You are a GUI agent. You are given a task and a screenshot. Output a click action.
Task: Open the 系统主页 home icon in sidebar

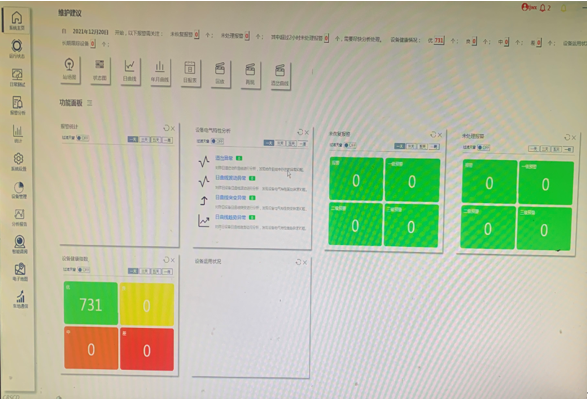17,20
